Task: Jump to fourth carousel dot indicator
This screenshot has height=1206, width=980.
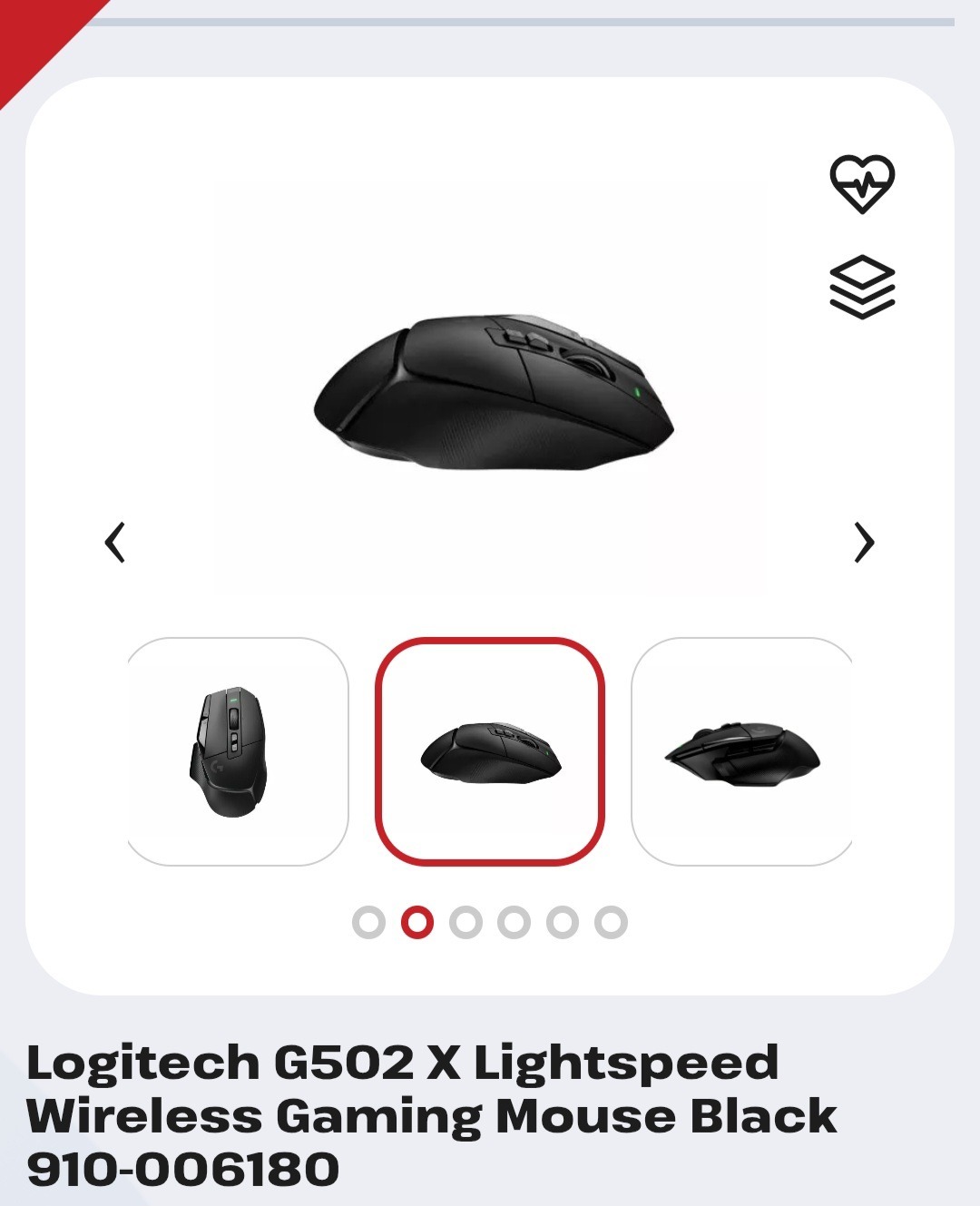Action: tap(514, 922)
